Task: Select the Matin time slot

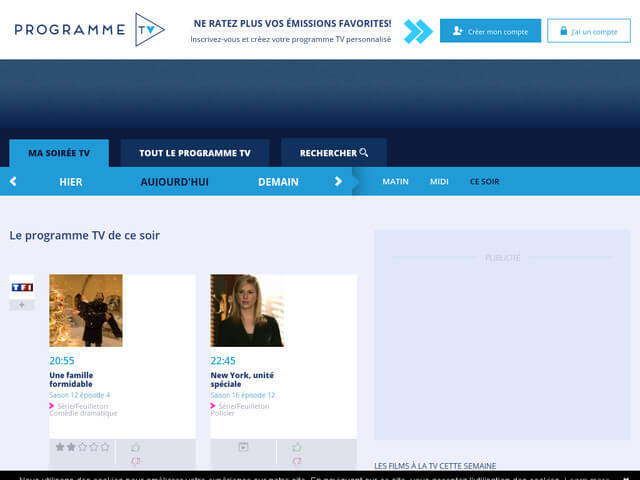Action: [x=395, y=181]
